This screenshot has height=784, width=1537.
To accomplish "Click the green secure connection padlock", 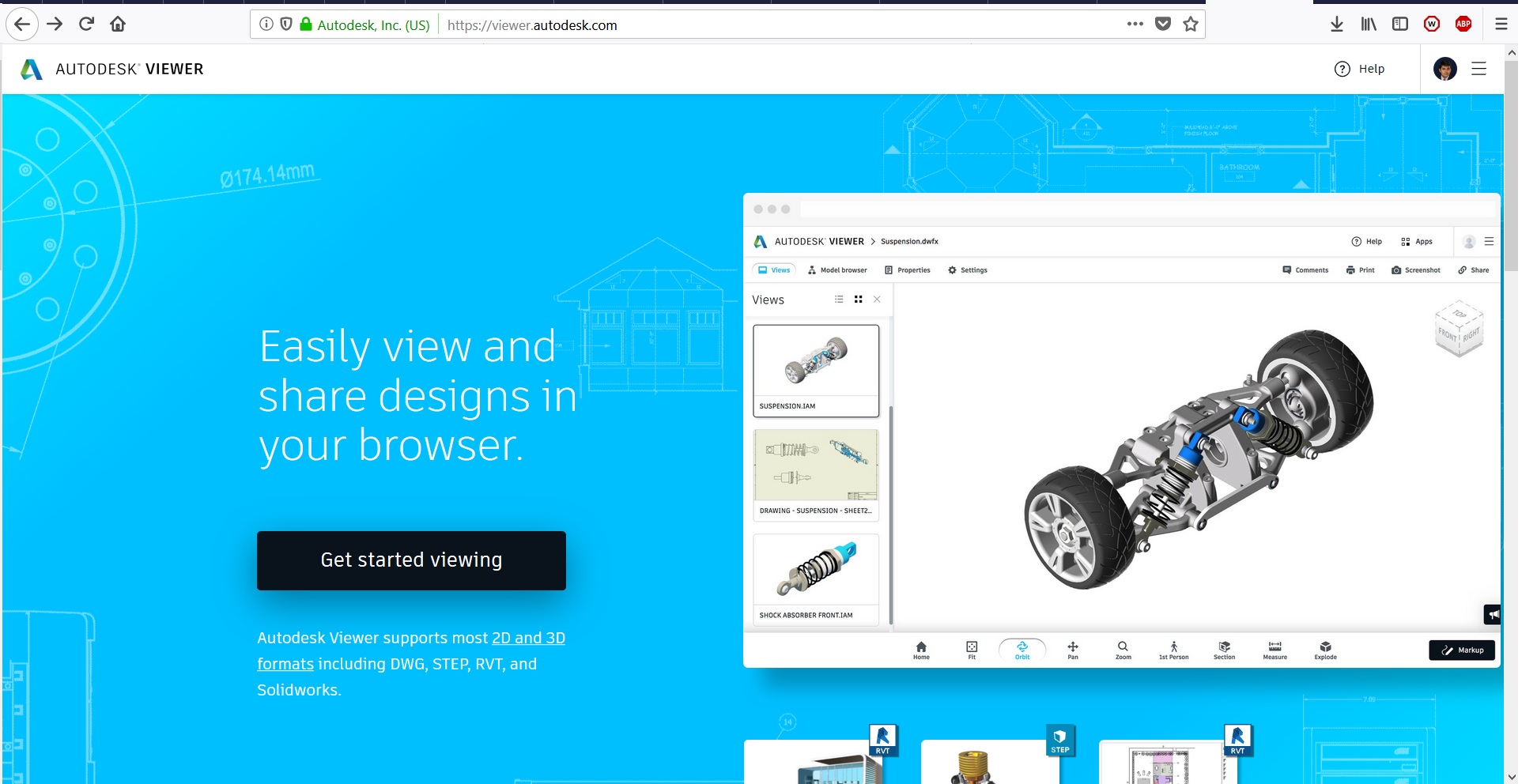I will (x=306, y=24).
